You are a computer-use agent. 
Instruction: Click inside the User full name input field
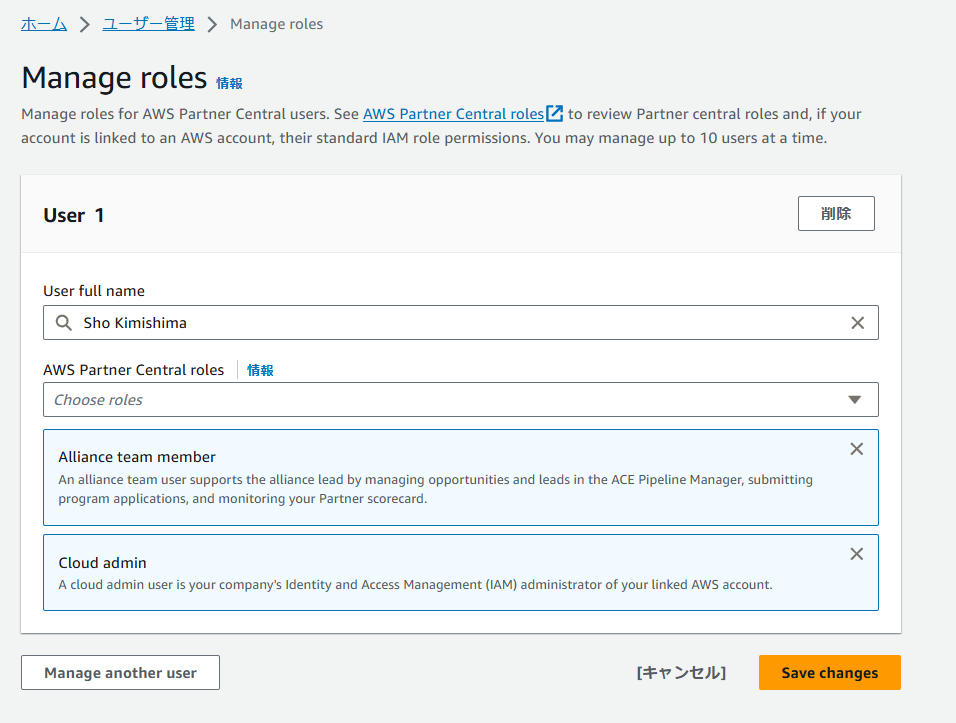coord(400,323)
